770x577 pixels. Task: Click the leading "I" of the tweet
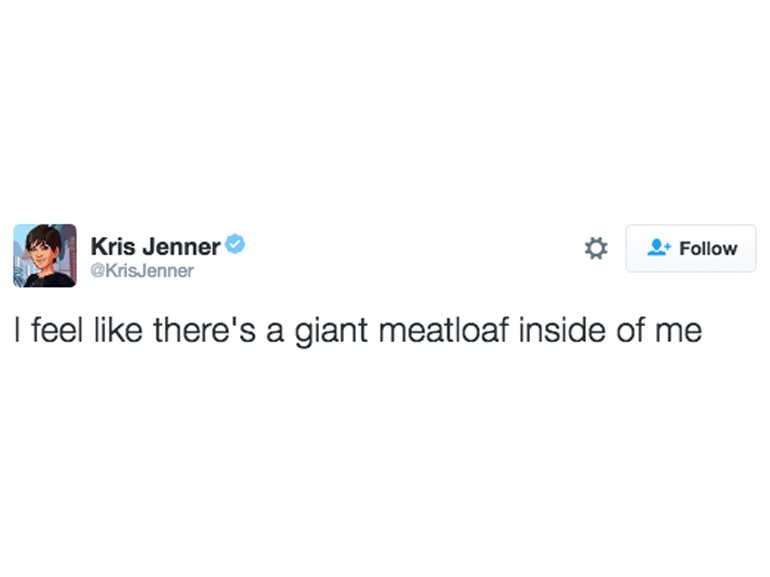(x=17, y=330)
